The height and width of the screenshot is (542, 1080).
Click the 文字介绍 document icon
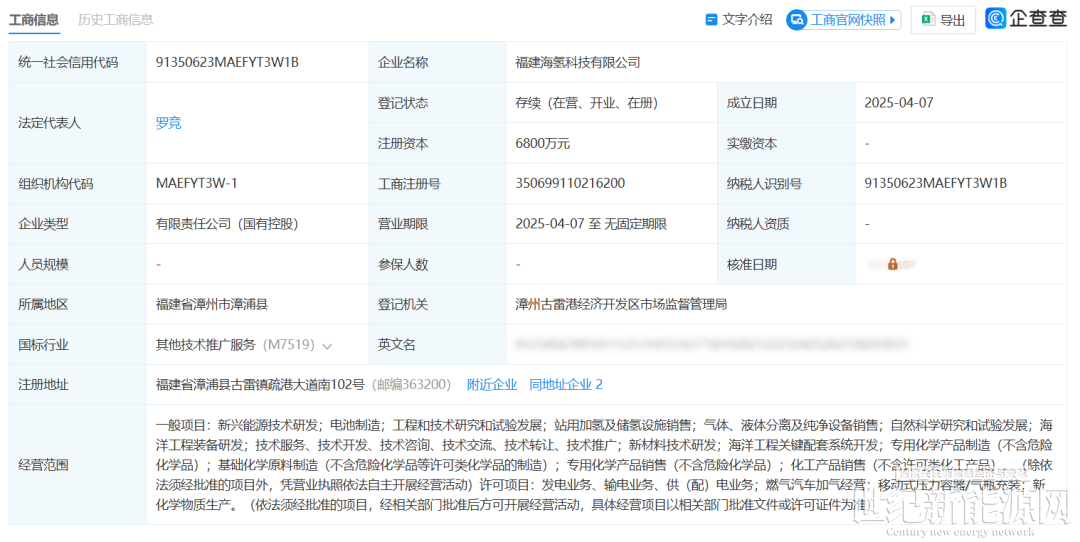click(712, 20)
